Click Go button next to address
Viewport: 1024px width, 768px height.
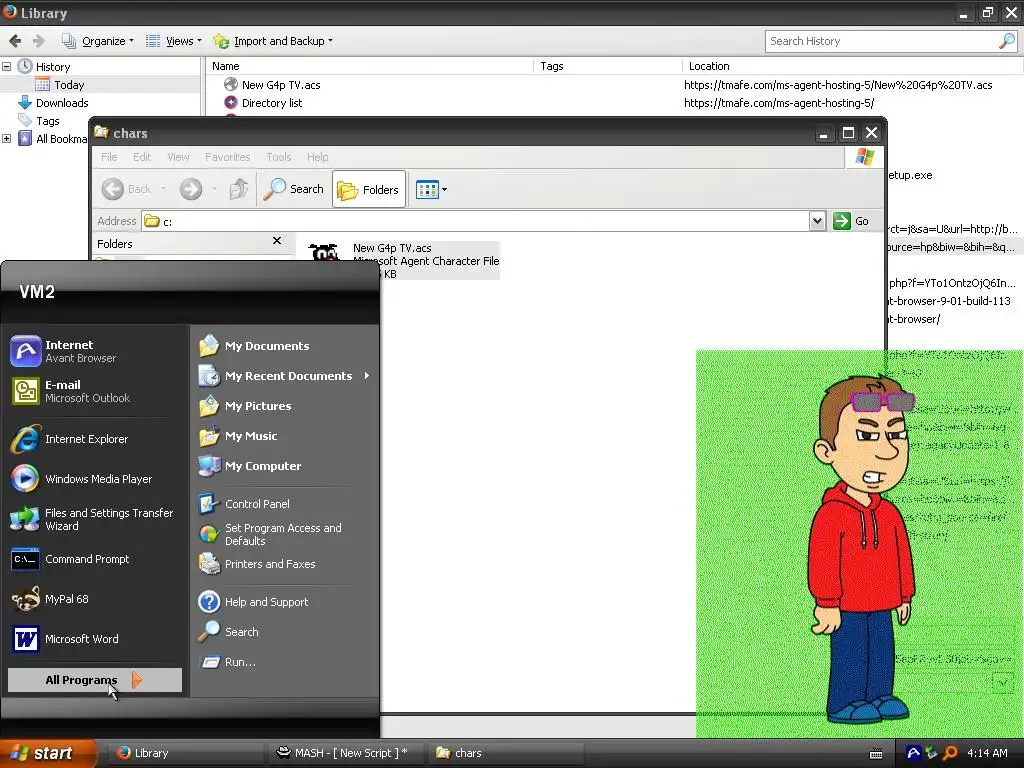852,221
